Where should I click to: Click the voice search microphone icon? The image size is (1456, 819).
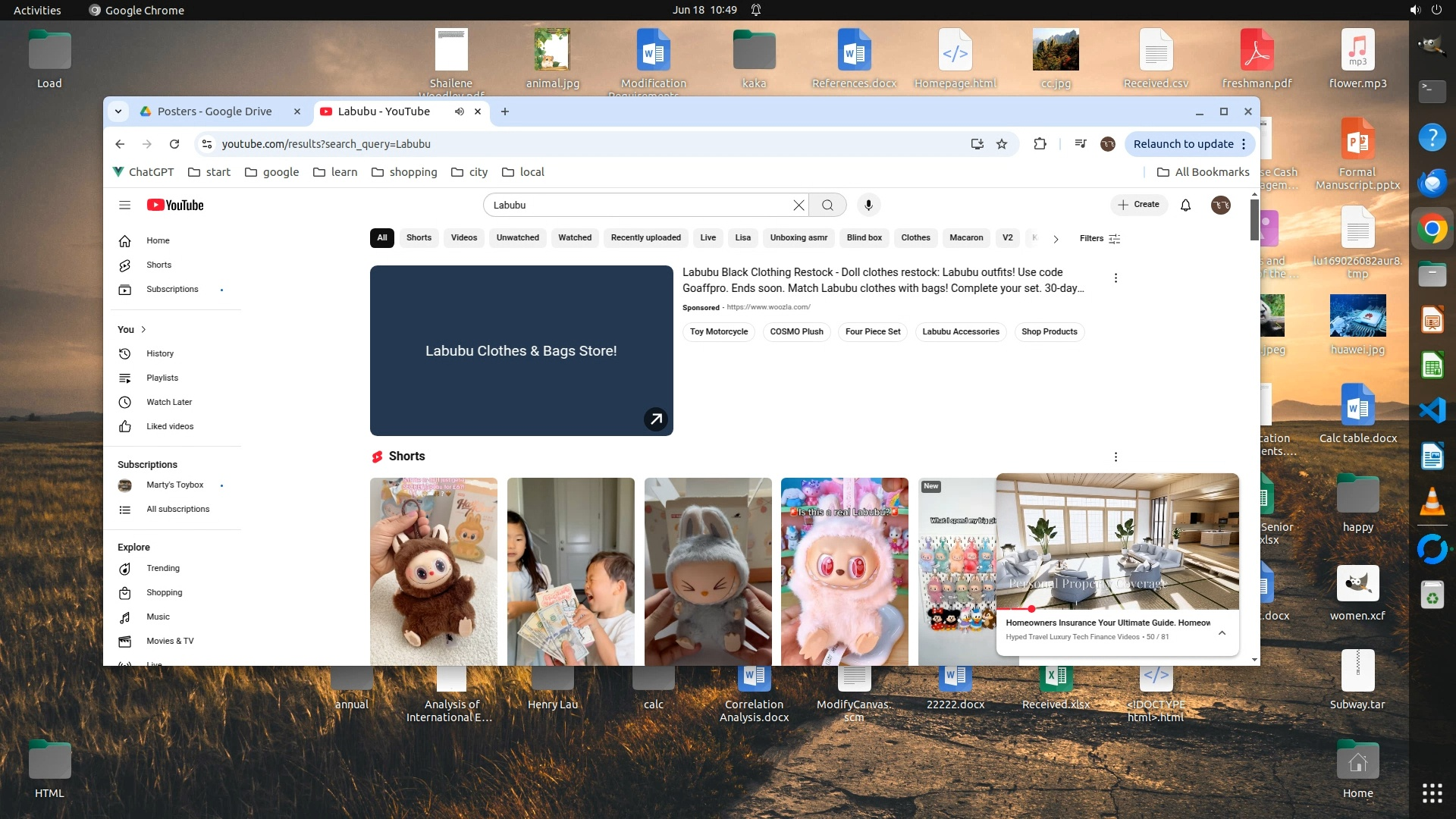click(868, 205)
